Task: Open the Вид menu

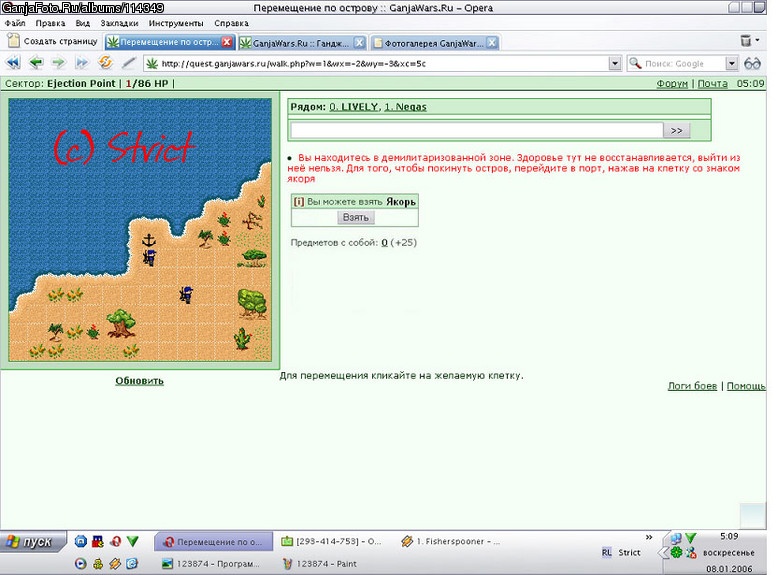Action: [x=82, y=23]
